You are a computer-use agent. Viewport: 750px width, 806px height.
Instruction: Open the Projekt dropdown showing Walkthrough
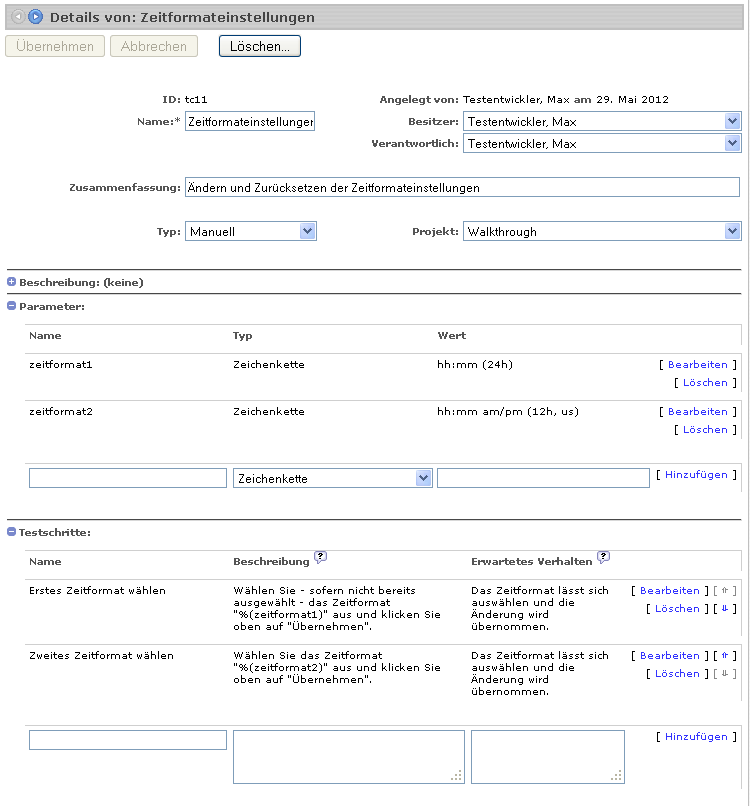tap(732, 232)
